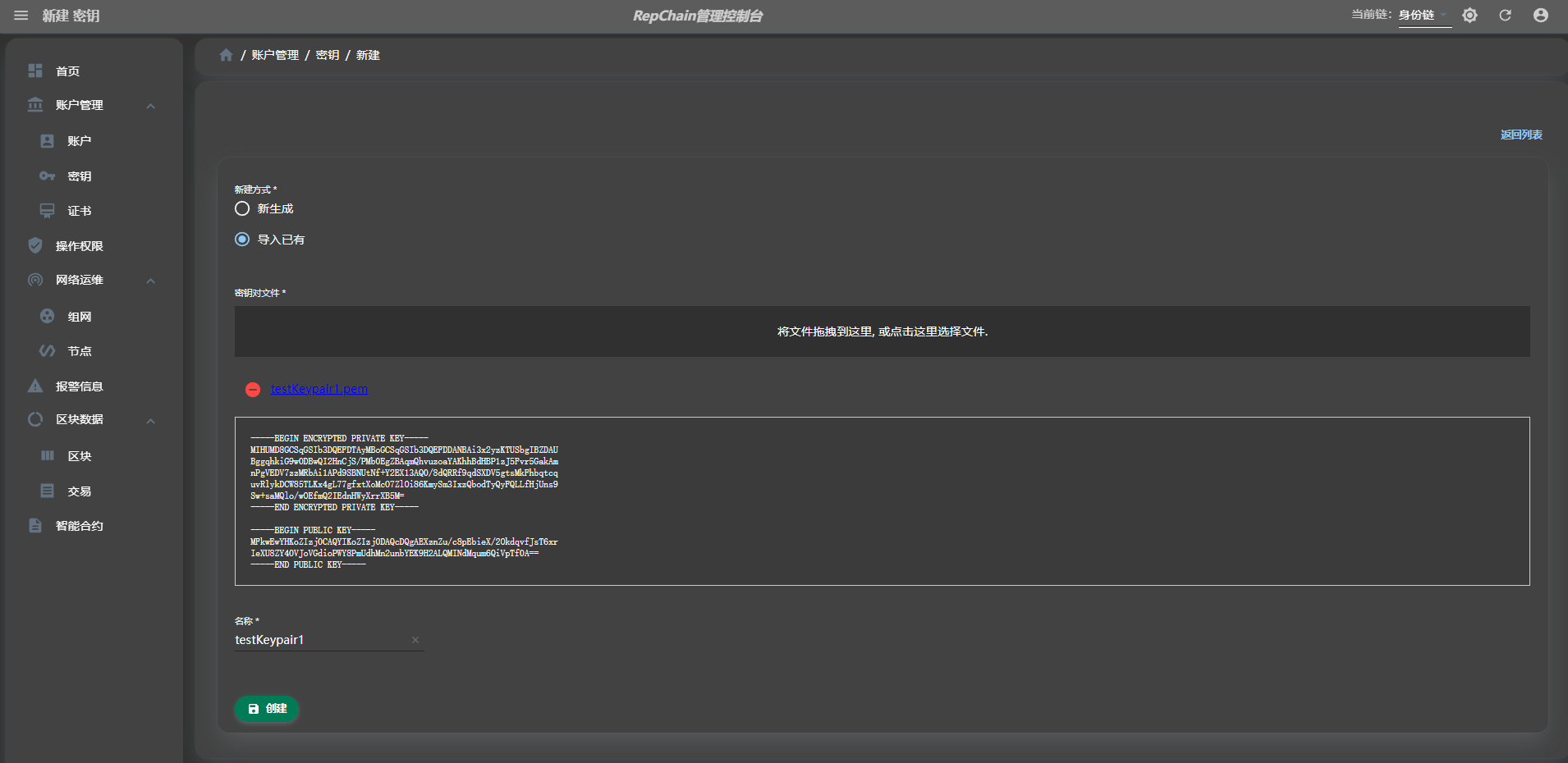Click the 智能合约 document icon
The image size is (1568, 763).
tap(35, 525)
